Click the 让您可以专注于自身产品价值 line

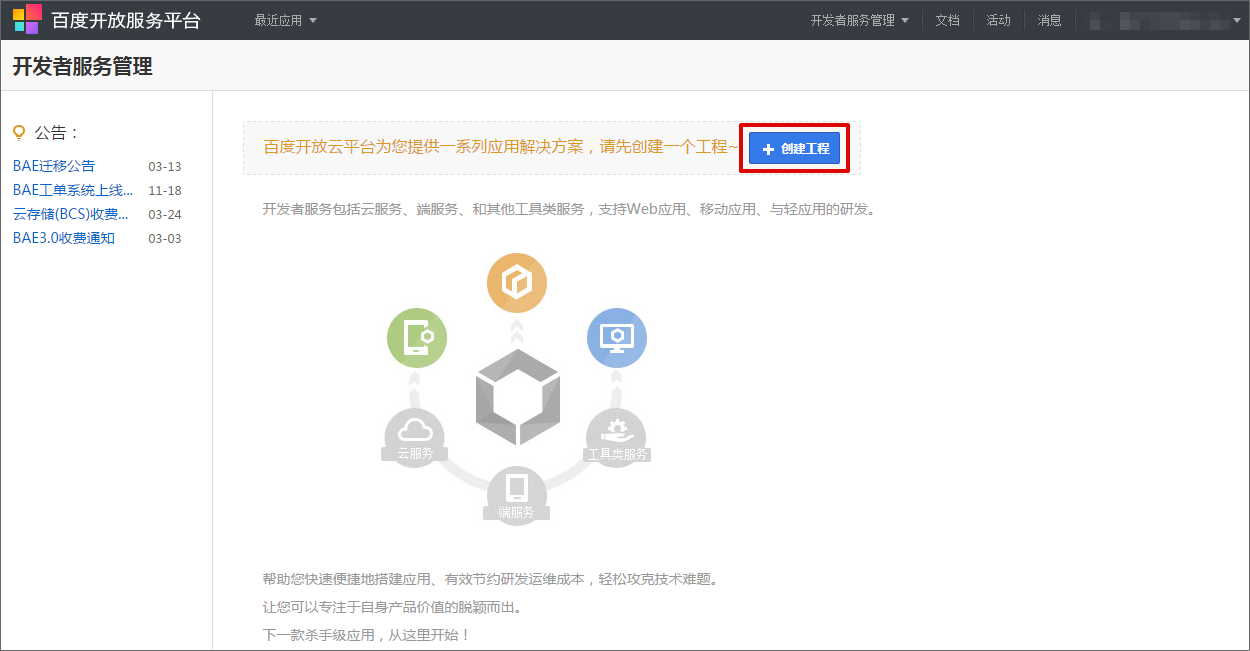coord(392,607)
